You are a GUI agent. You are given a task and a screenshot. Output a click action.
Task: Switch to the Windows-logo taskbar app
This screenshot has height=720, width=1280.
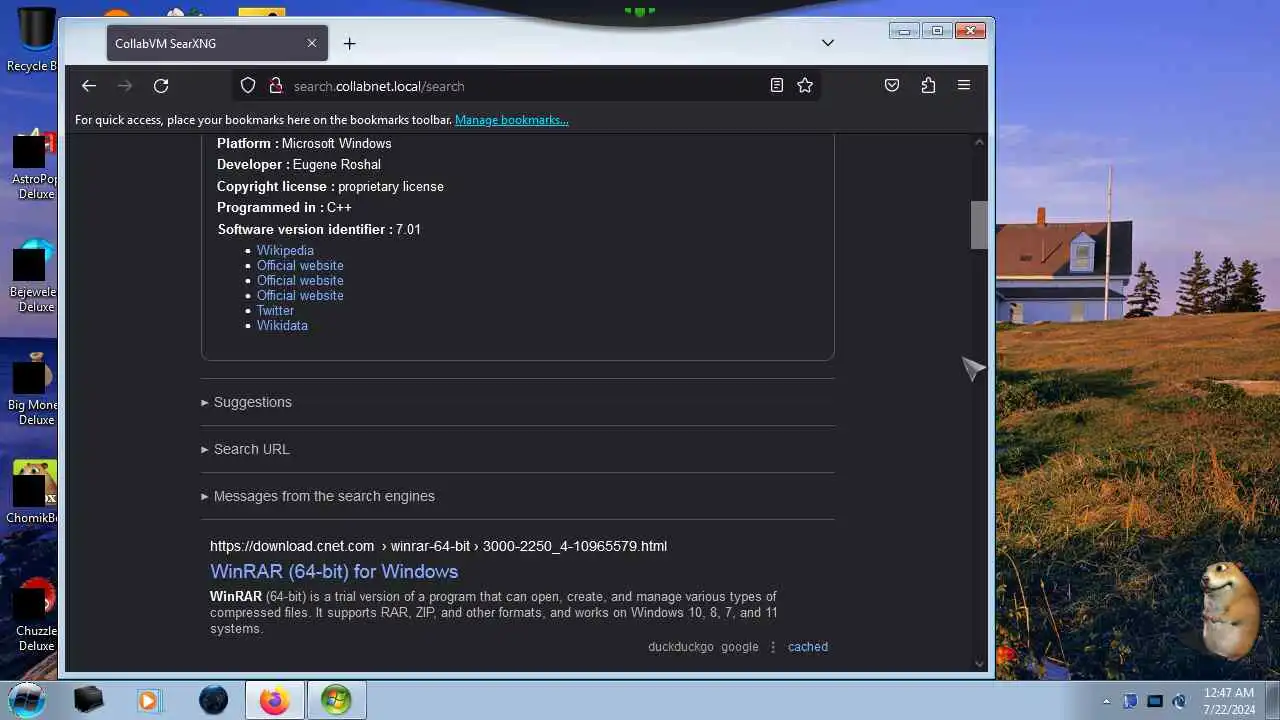click(336, 700)
